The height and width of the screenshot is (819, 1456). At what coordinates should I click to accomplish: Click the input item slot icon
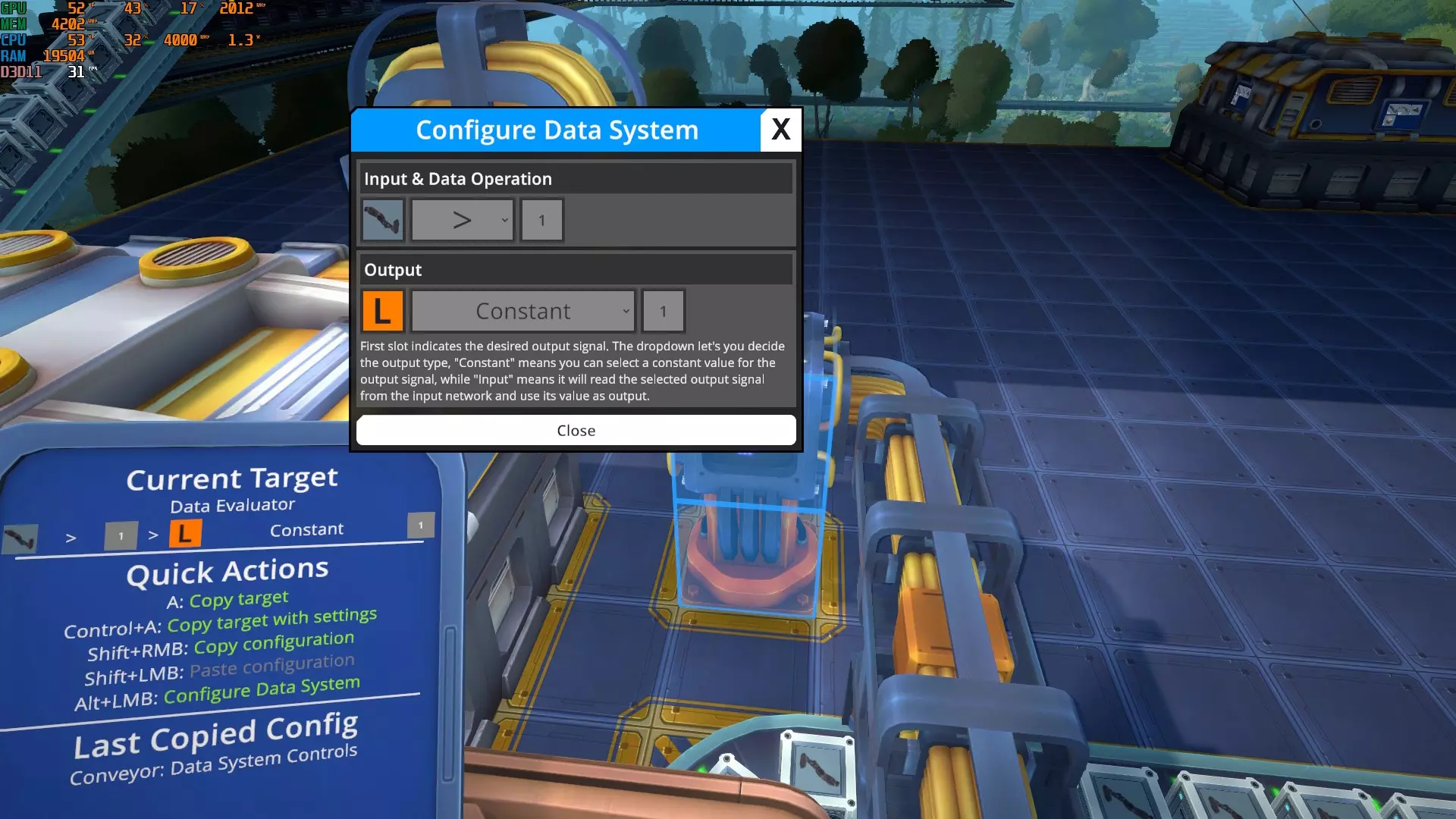pos(382,220)
